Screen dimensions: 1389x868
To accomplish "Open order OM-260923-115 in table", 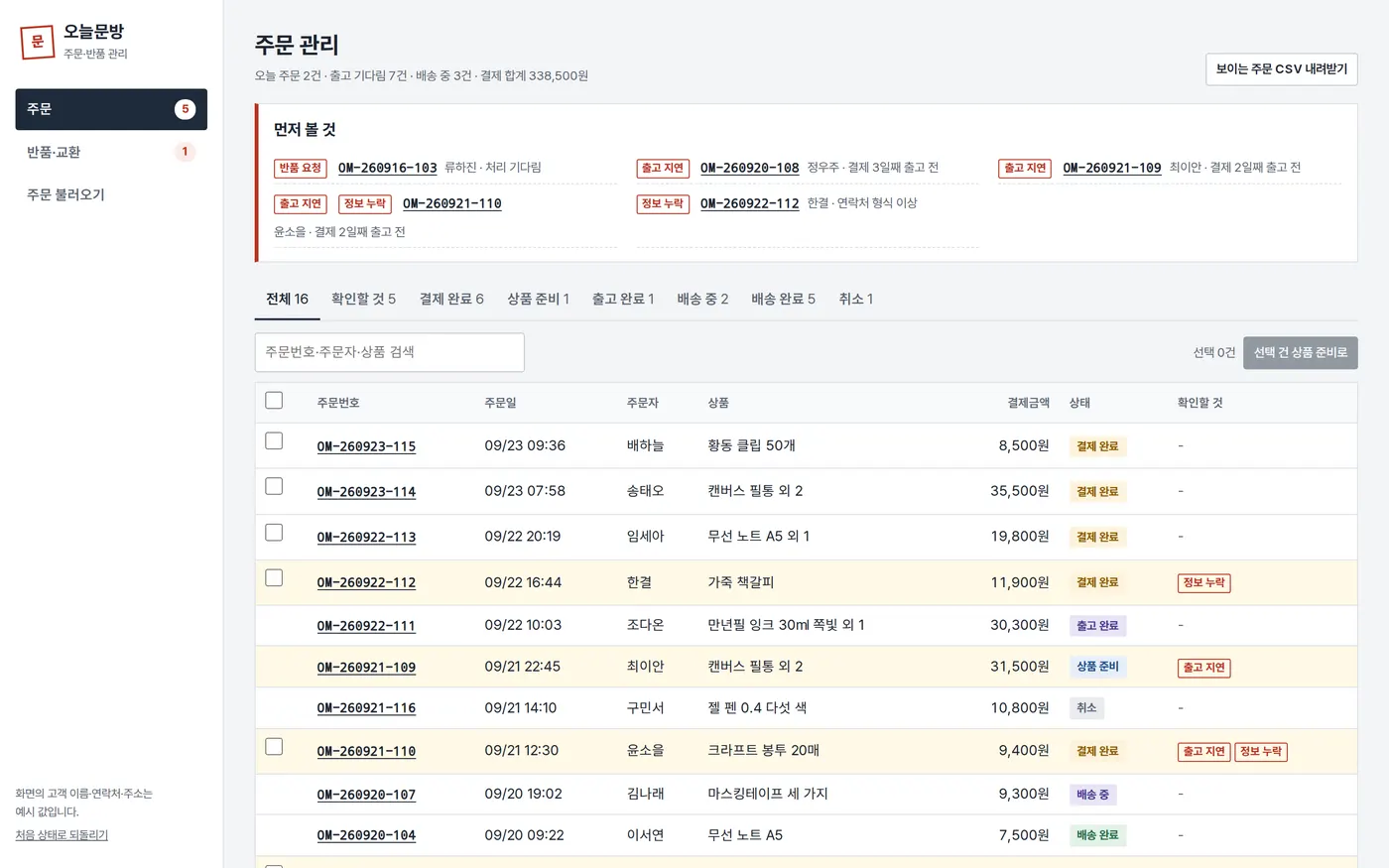I will pyautogui.click(x=366, y=446).
